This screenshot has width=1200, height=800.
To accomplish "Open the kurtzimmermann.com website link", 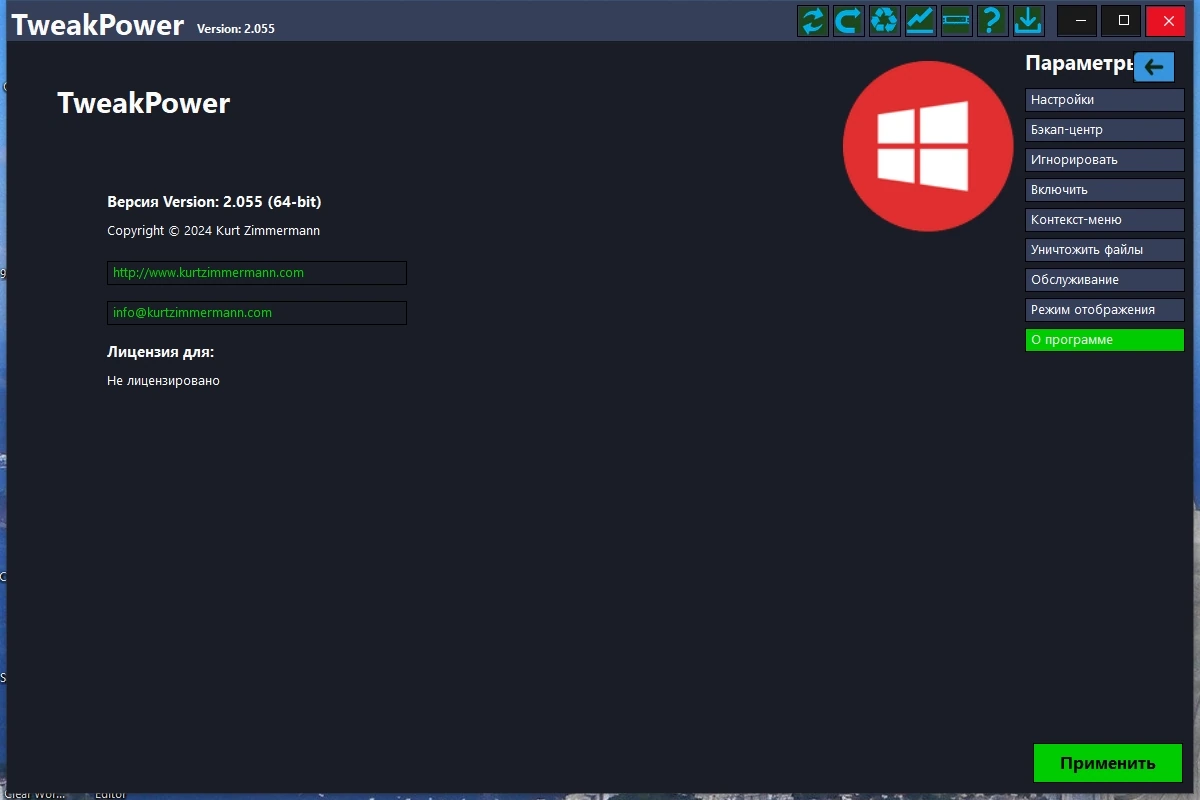I will pyautogui.click(x=257, y=273).
